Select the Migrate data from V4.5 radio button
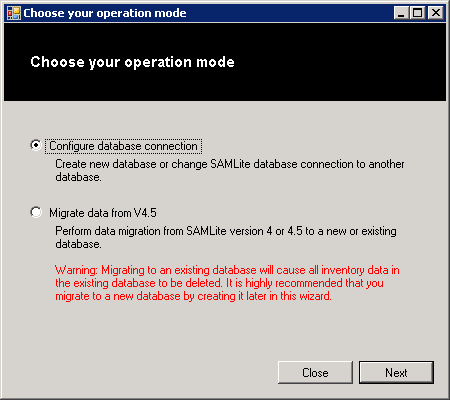The height and width of the screenshot is (400, 450). (x=36, y=212)
